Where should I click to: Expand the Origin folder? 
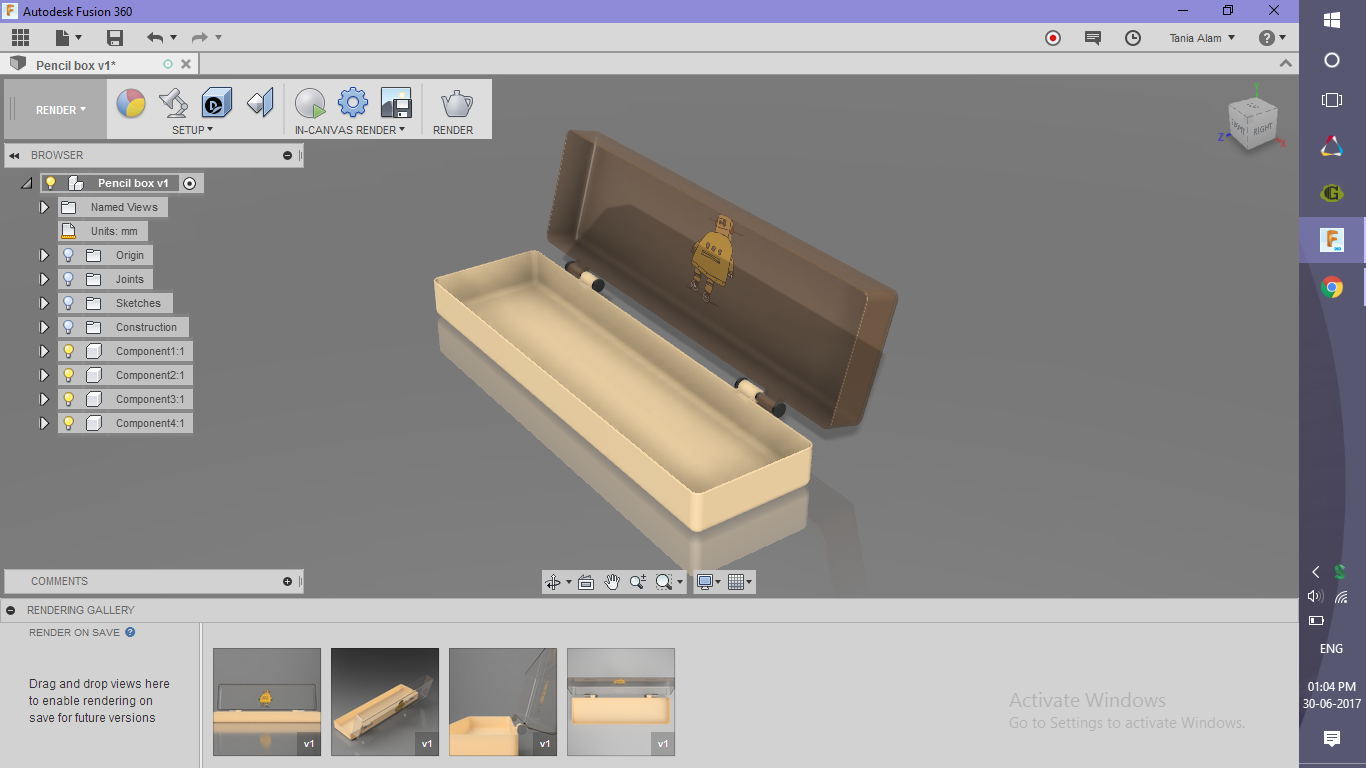tap(44, 255)
